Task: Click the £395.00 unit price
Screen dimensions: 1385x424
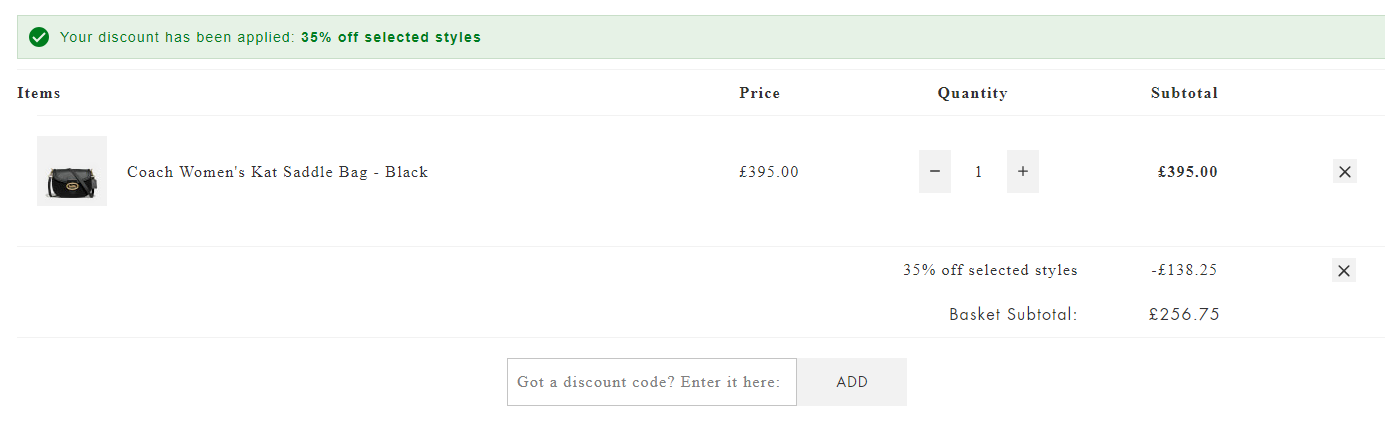Action: [769, 172]
